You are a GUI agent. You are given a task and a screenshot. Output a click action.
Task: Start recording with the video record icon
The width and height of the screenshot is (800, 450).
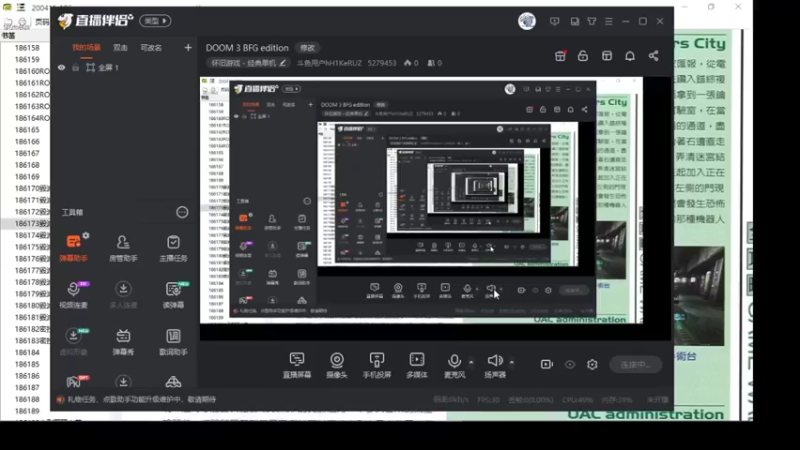(x=546, y=364)
